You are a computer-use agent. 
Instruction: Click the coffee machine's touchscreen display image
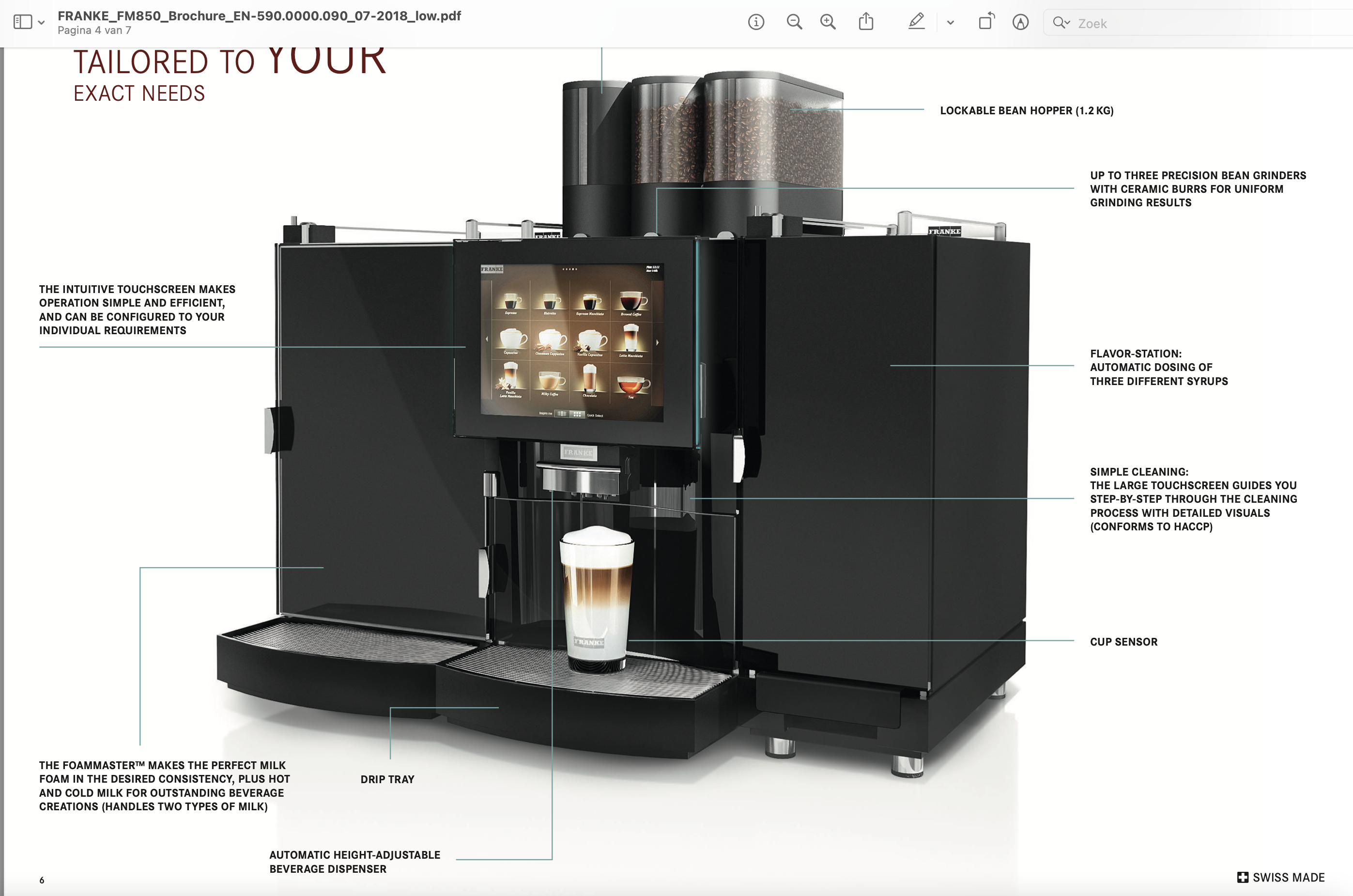click(x=571, y=342)
